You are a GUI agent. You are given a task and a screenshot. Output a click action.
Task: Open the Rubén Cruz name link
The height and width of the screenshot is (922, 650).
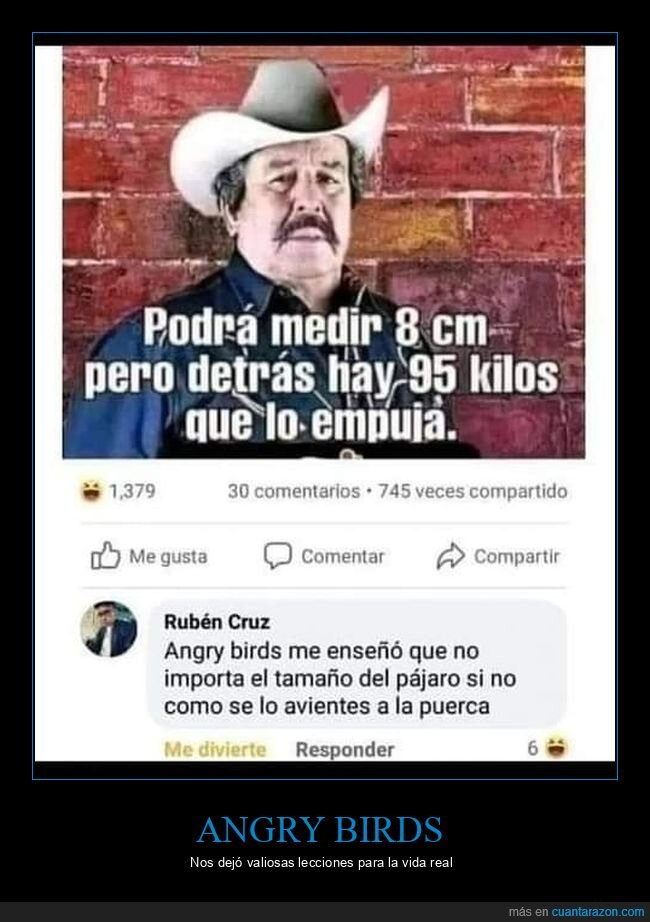click(x=217, y=622)
